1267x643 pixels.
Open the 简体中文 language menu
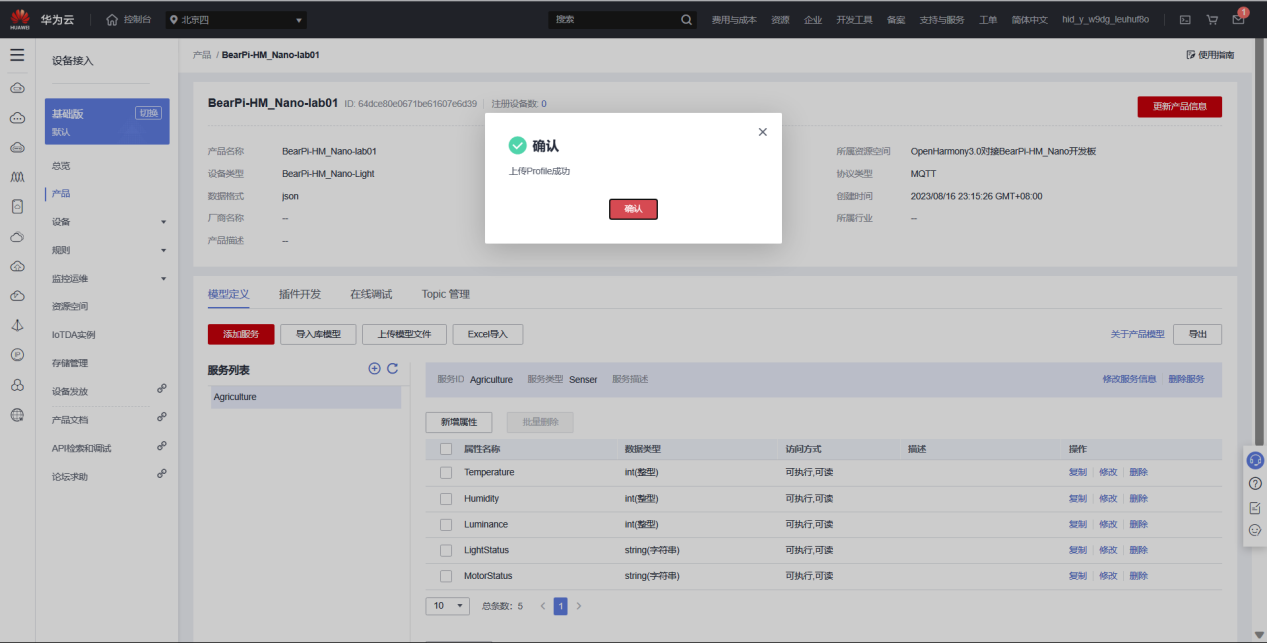coord(1030,19)
